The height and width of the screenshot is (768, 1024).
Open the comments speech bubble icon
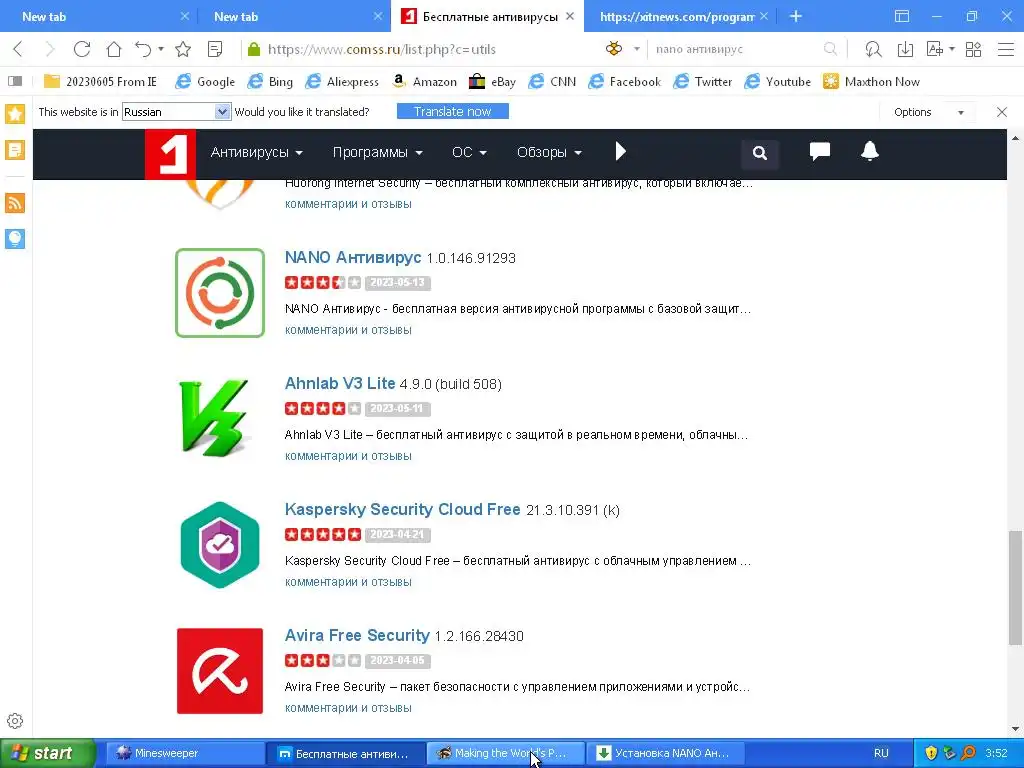820,152
